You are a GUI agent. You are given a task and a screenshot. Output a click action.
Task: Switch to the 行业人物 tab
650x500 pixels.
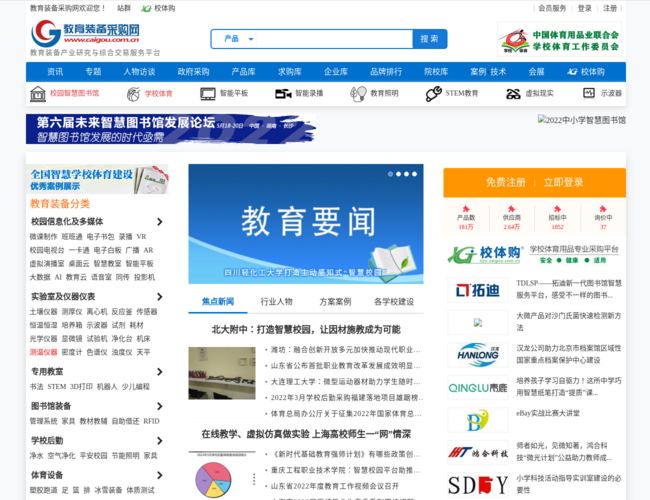[x=276, y=302]
